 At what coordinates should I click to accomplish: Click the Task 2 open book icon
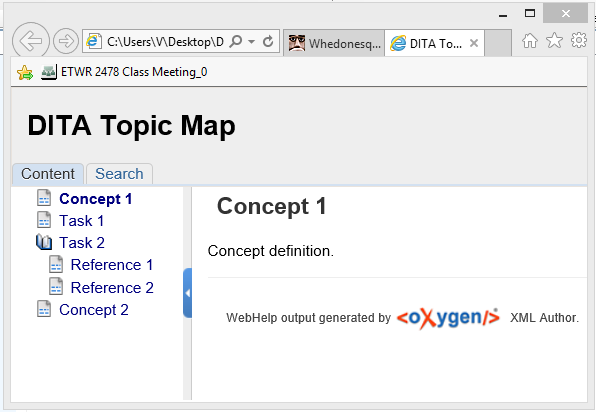[44, 242]
